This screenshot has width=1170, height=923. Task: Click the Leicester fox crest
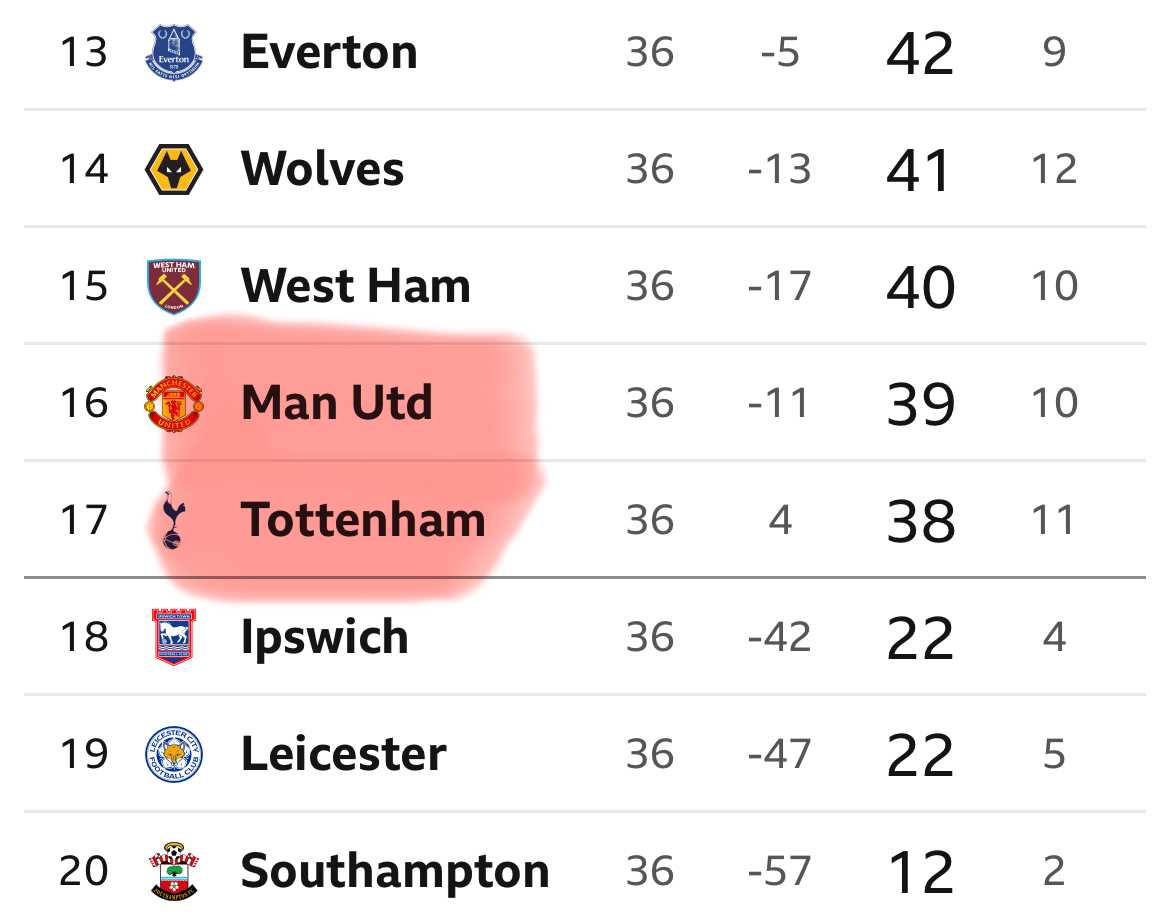pyautogui.click(x=174, y=754)
